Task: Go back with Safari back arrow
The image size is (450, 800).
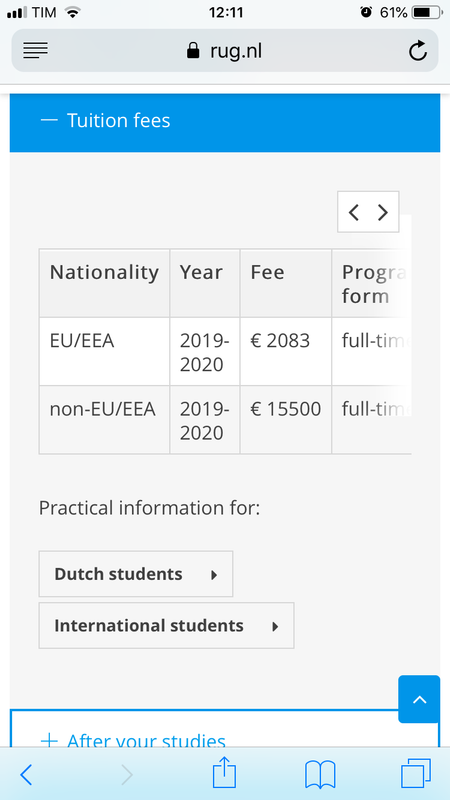Action: 26,775
